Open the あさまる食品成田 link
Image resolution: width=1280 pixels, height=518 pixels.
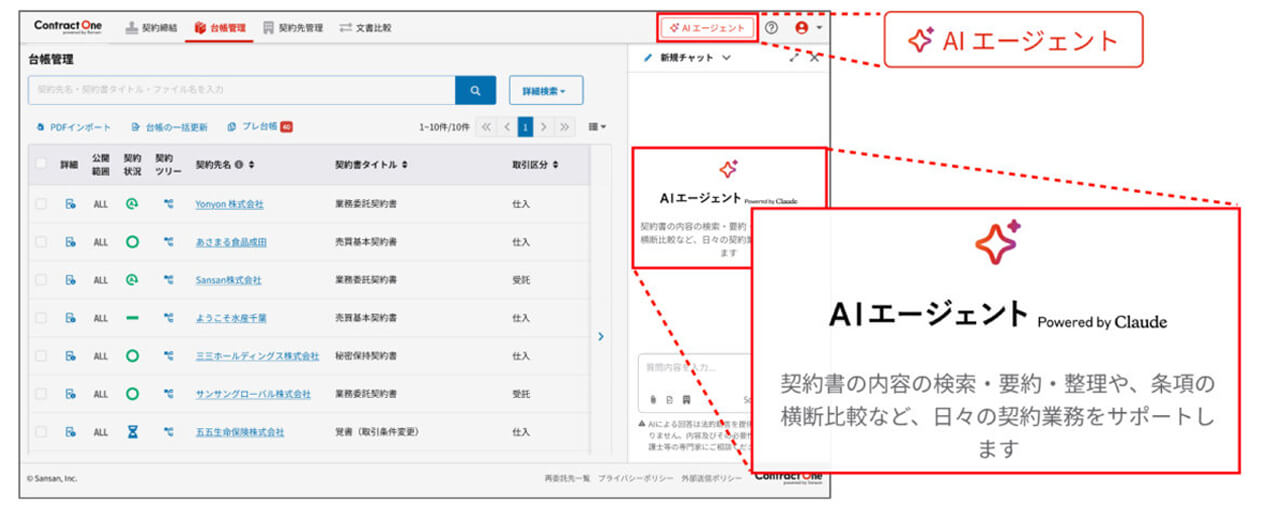click(231, 242)
